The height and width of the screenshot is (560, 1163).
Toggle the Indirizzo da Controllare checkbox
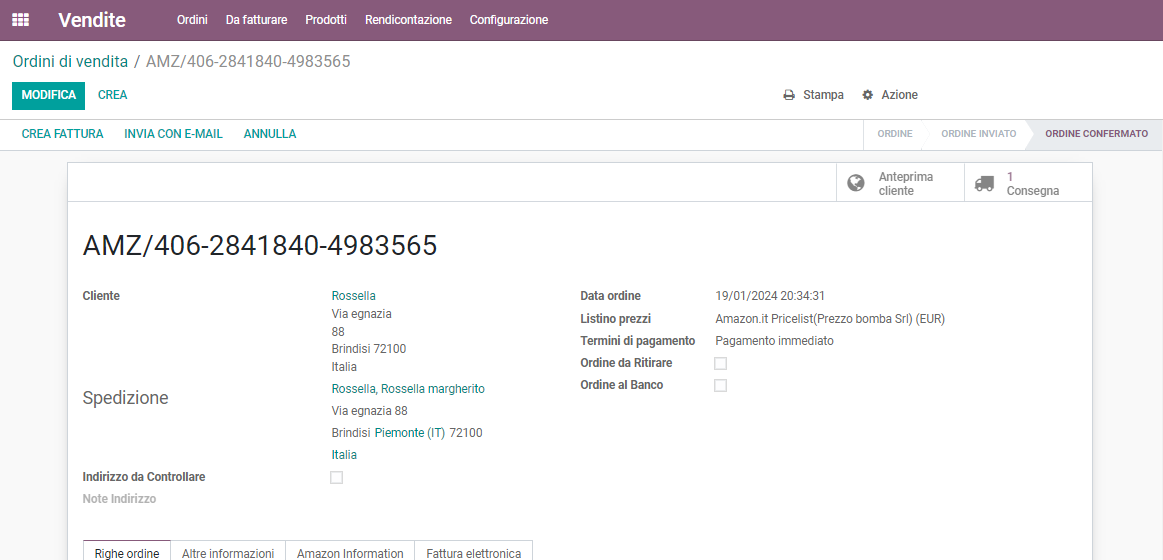tap(337, 478)
